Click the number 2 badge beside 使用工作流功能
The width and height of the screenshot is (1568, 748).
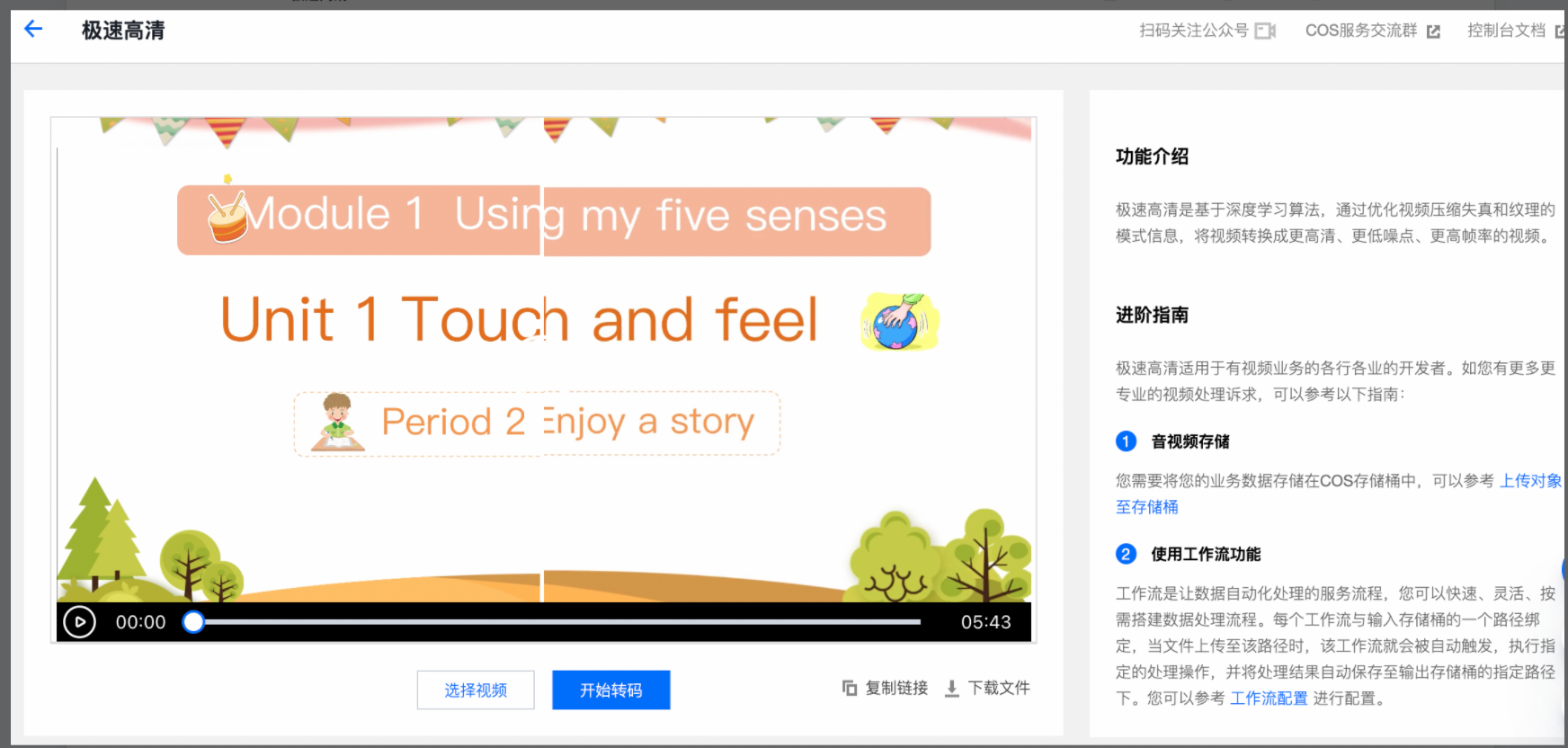tap(1126, 554)
